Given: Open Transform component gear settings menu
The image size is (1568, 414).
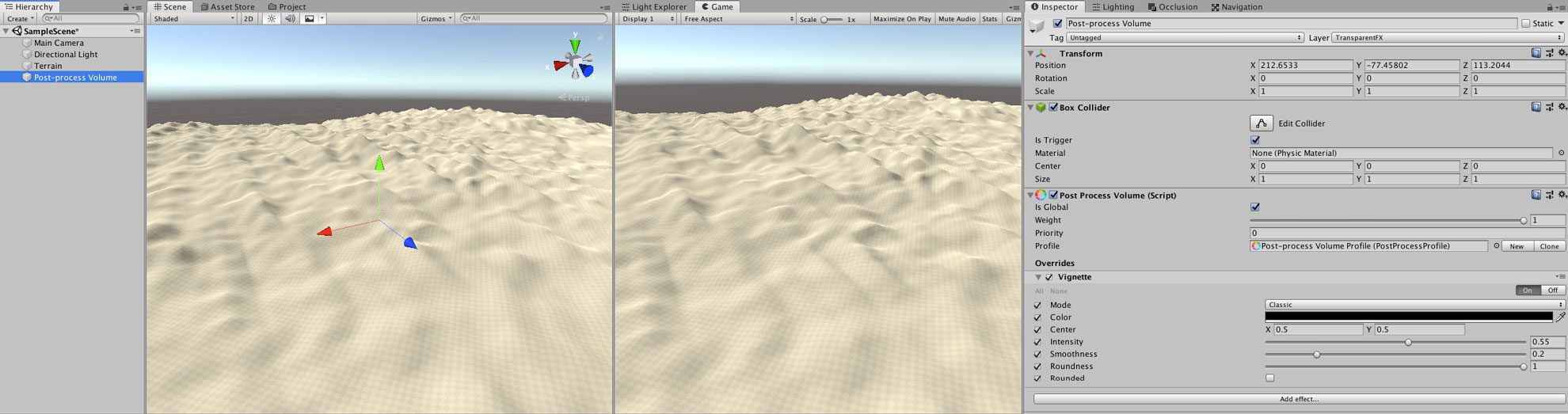Looking at the screenshot, I should point(1562,53).
